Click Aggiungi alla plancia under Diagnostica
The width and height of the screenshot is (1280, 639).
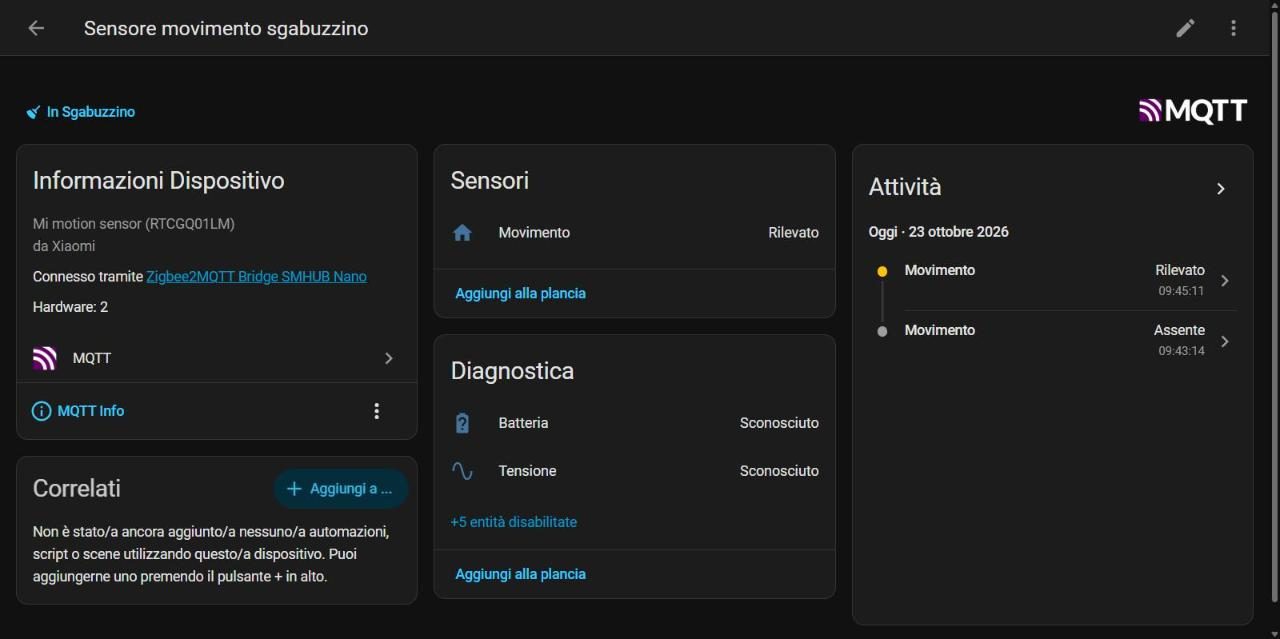(x=521, y=574)
